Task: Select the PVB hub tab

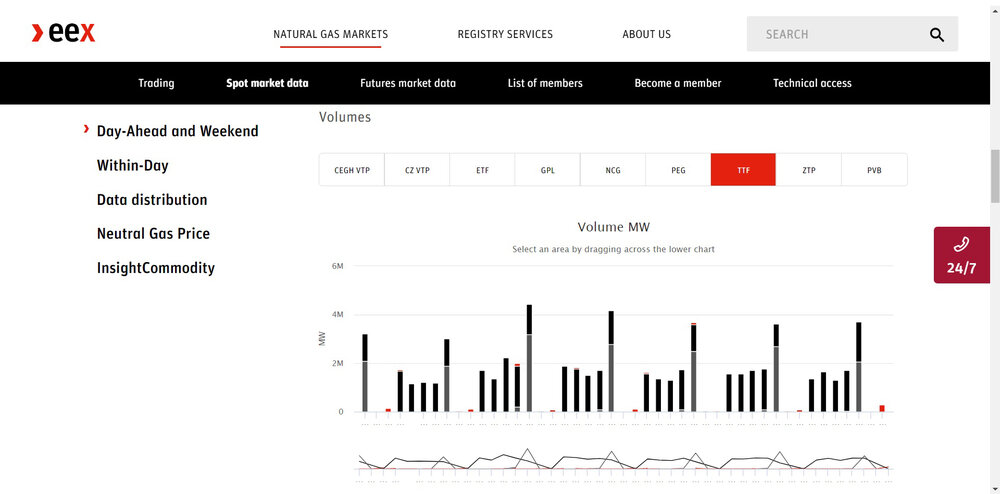Action: point(874,170)
